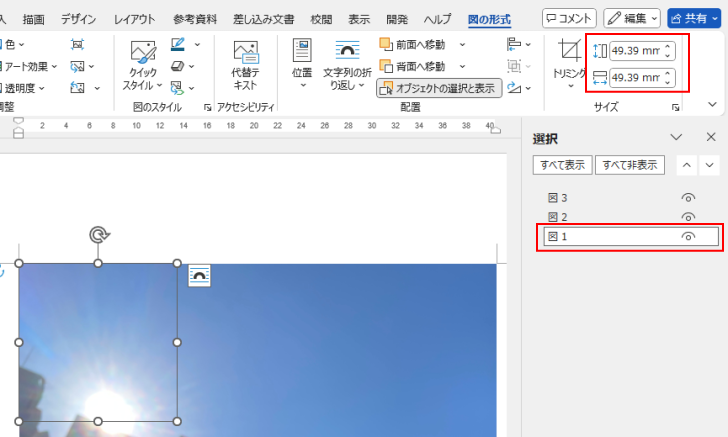Open Selection pane options chevron
Viewport: 728px width, 437px height.
[x=676, y=137]
